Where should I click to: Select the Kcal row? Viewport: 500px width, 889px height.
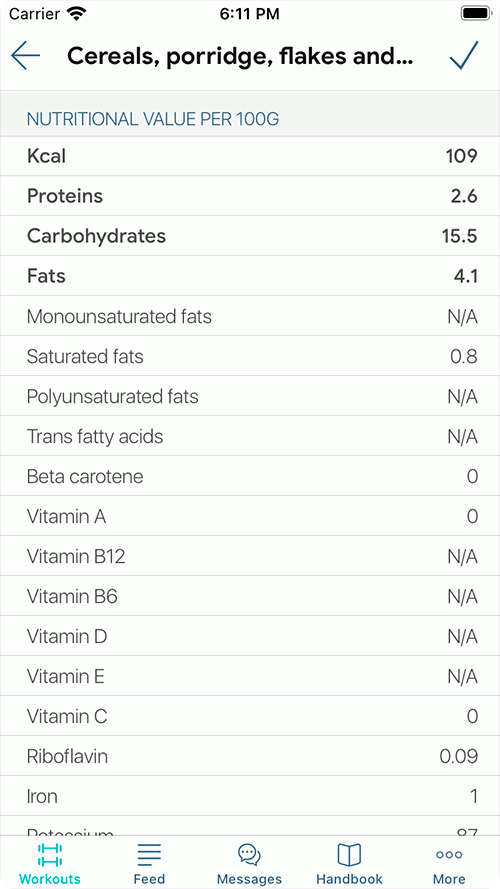(250, 156)
